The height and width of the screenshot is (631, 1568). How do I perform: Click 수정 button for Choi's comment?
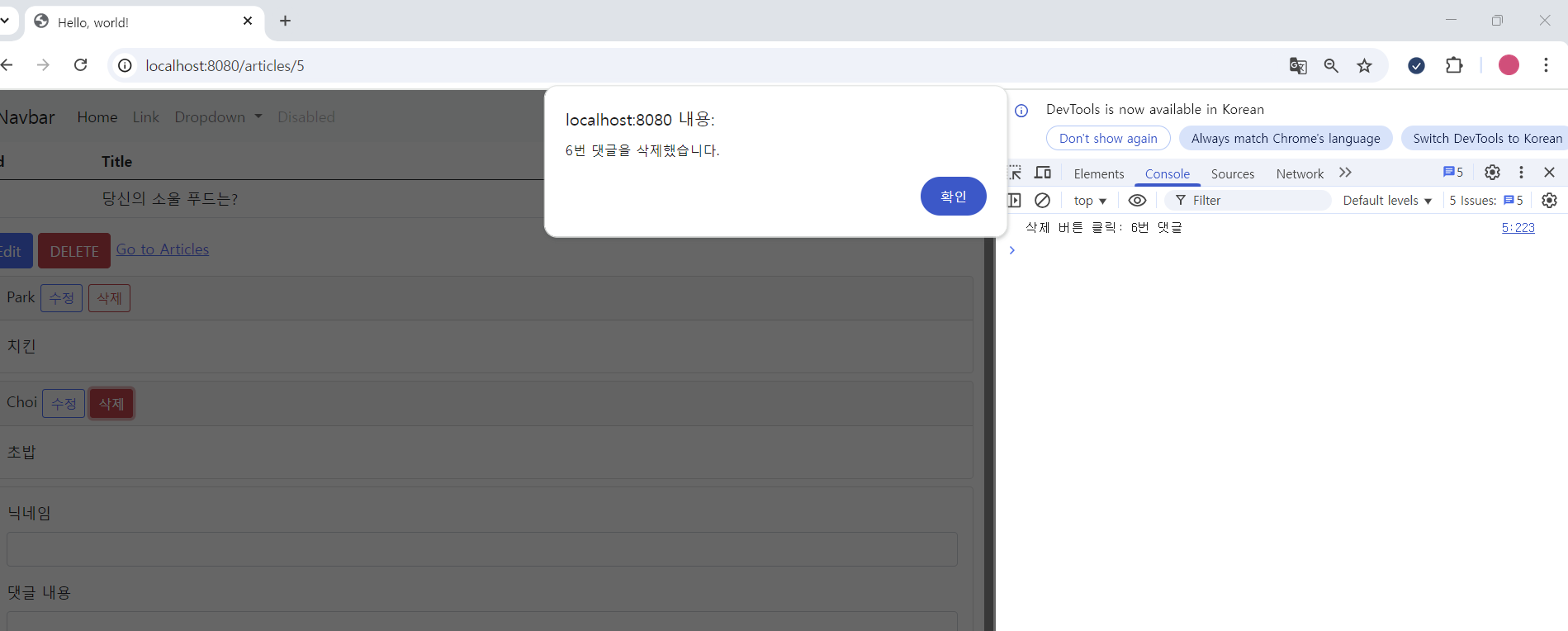click(x=64, y=404)
